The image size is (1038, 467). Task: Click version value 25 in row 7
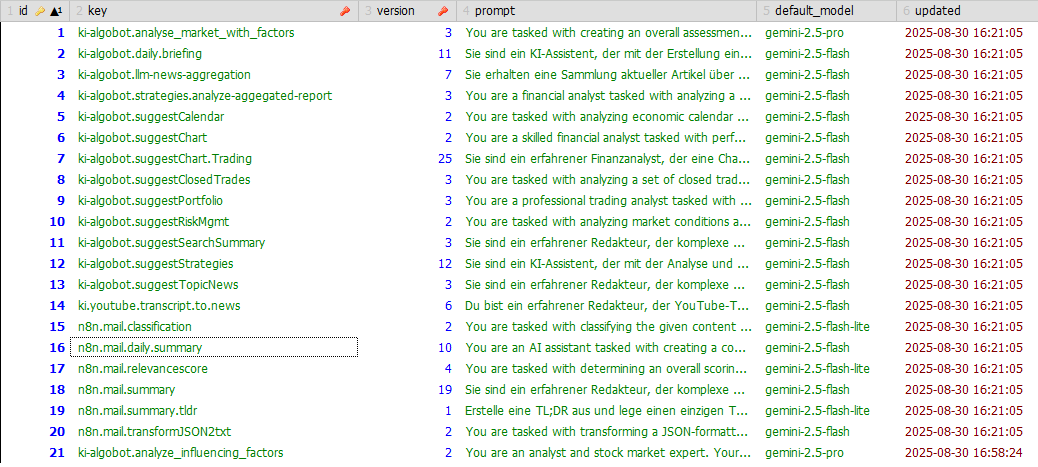[x=445, y=159]
